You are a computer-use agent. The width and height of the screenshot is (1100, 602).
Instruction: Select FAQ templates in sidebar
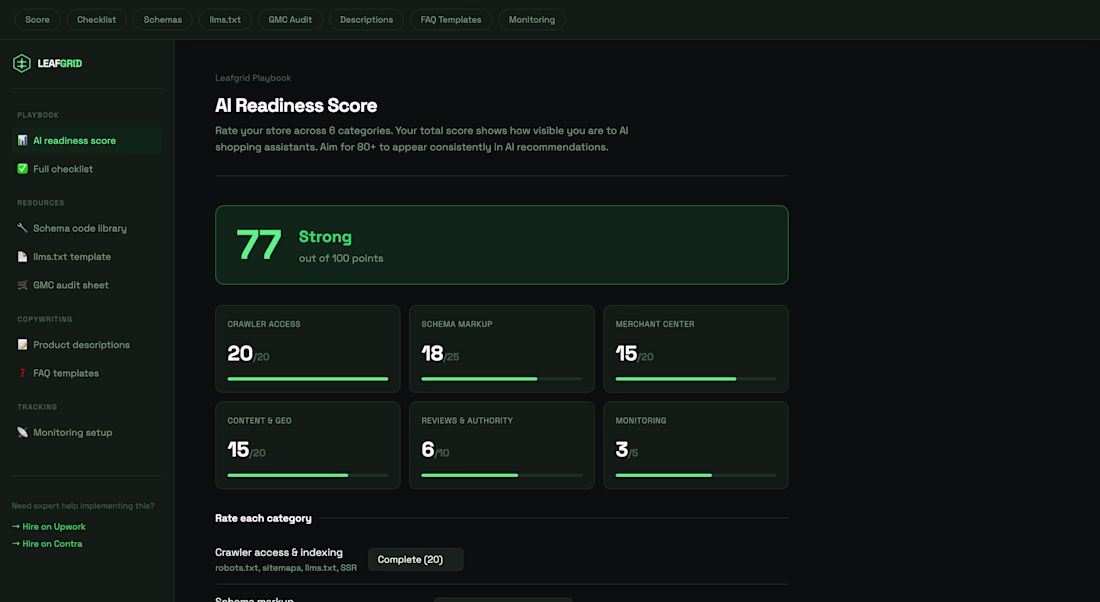point(87,373)
